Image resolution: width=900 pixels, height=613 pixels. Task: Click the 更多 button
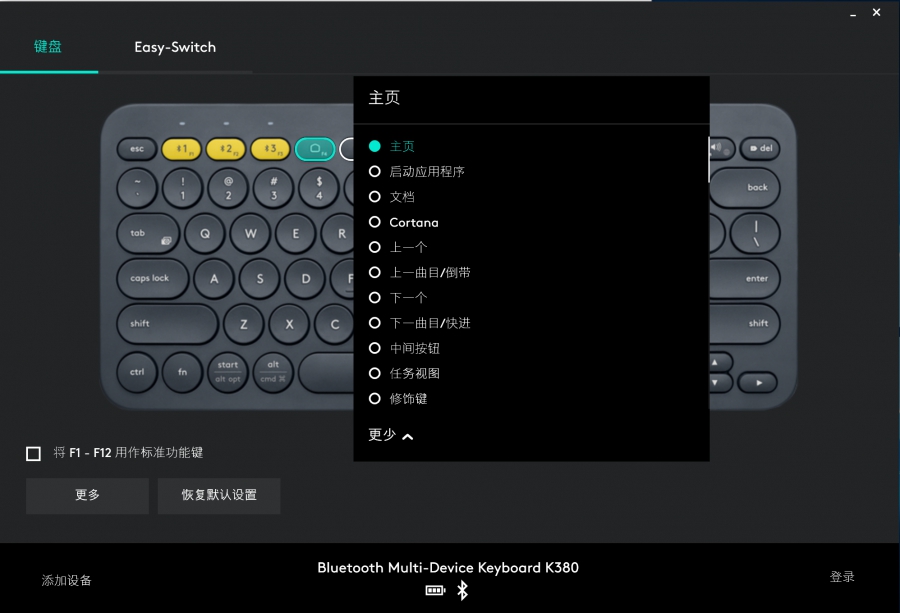tap(87, 495)
